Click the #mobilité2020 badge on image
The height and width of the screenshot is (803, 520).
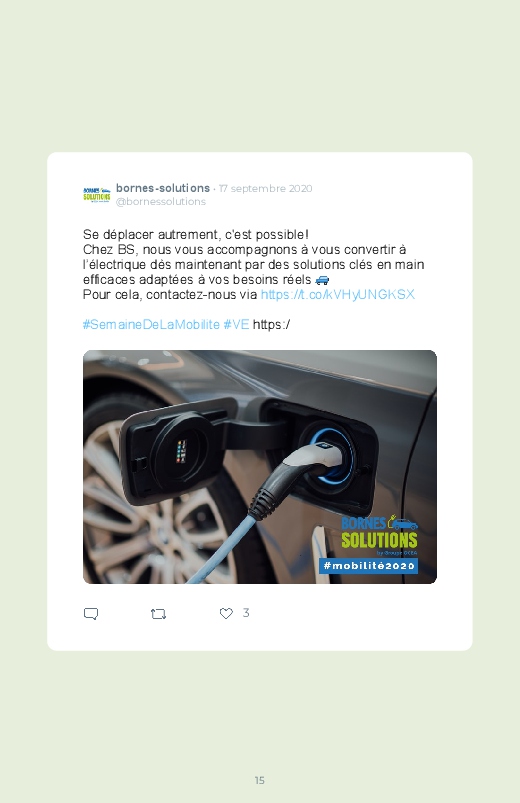coord(368,566)
